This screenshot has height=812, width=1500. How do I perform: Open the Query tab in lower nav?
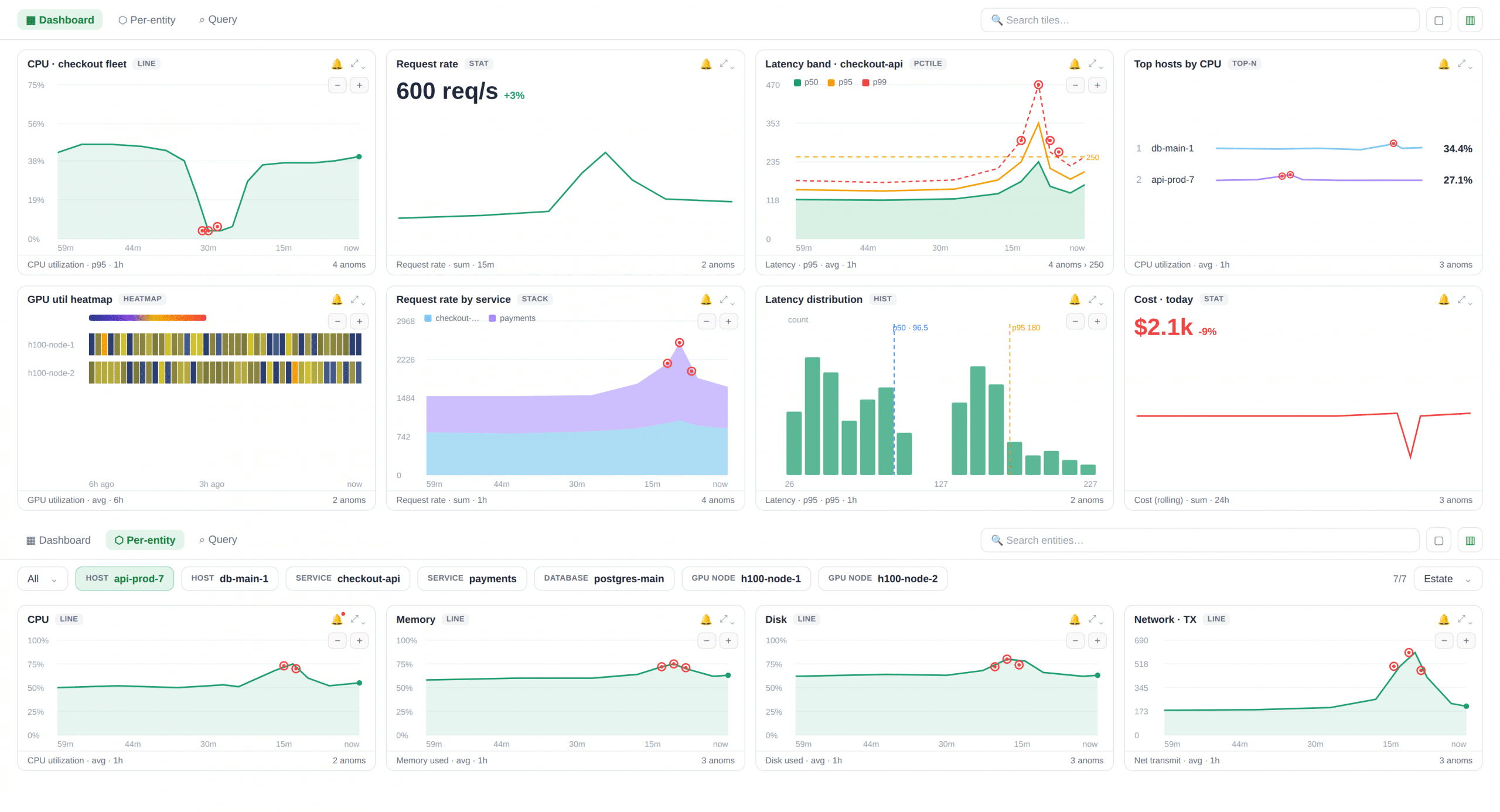coord(218,540)
